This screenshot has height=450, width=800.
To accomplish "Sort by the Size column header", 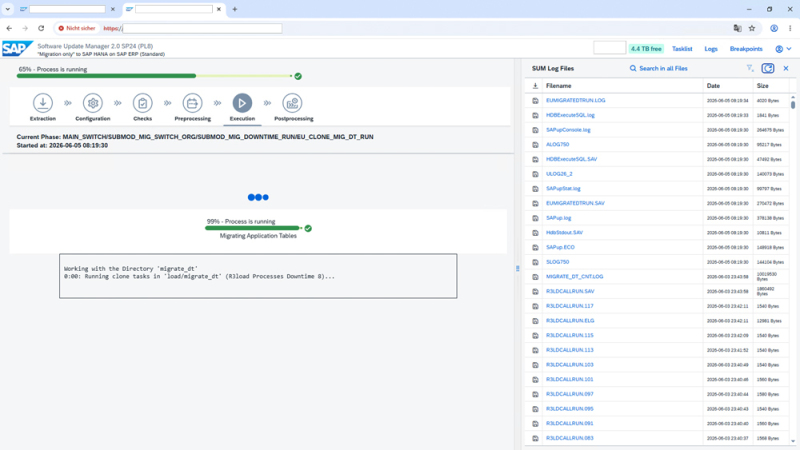I will coord(763,86).
